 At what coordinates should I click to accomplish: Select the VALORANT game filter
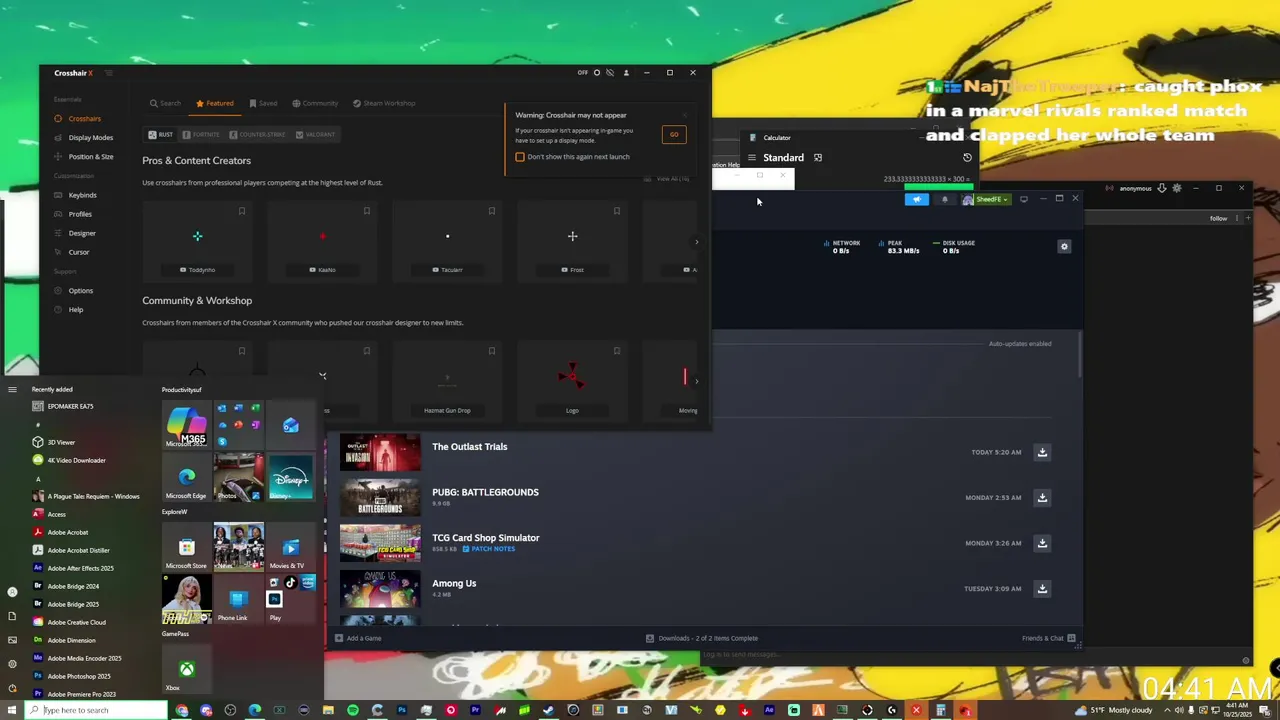[315, 134]
